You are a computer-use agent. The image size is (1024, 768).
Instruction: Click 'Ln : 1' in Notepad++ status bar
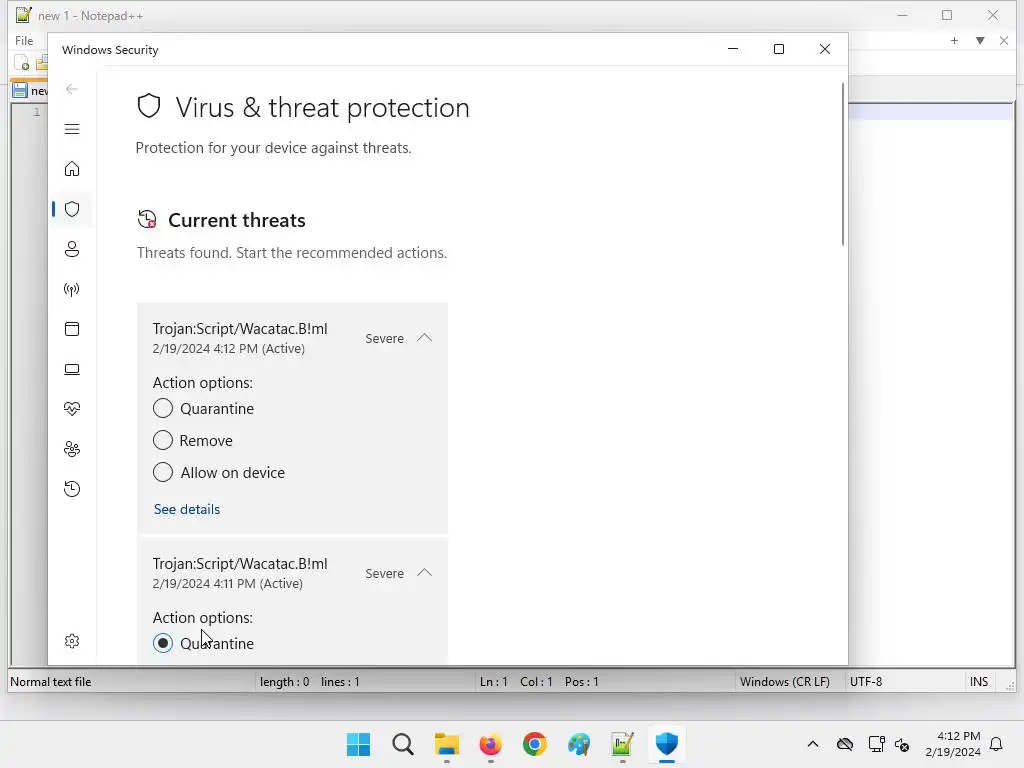click(x=494, y=682)
